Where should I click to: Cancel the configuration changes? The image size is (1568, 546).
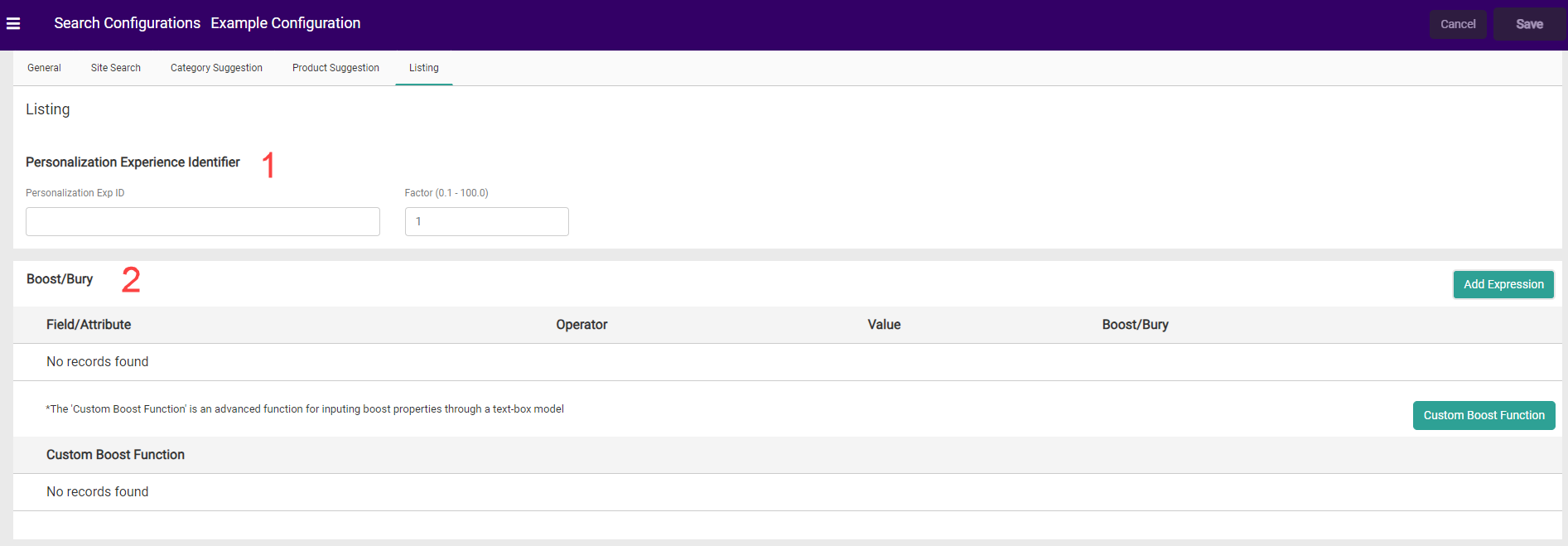1458,24
